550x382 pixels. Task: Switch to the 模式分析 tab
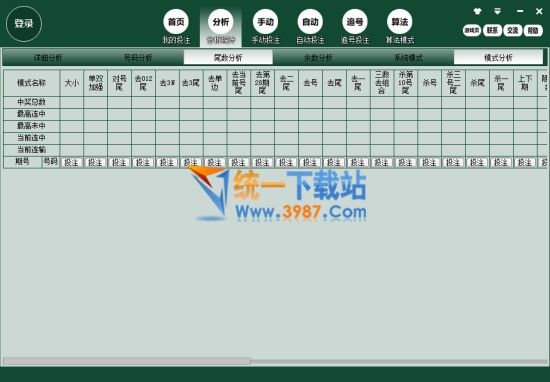pyautogui.click(x=498, y=58)
